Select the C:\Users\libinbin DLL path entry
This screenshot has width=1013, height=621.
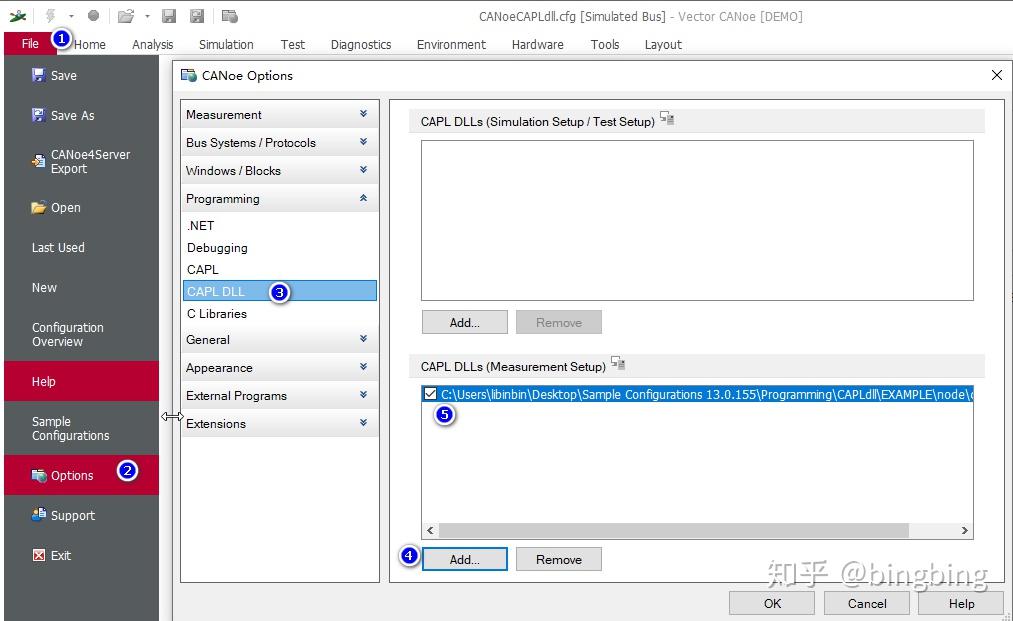click(x=707, y=394)
